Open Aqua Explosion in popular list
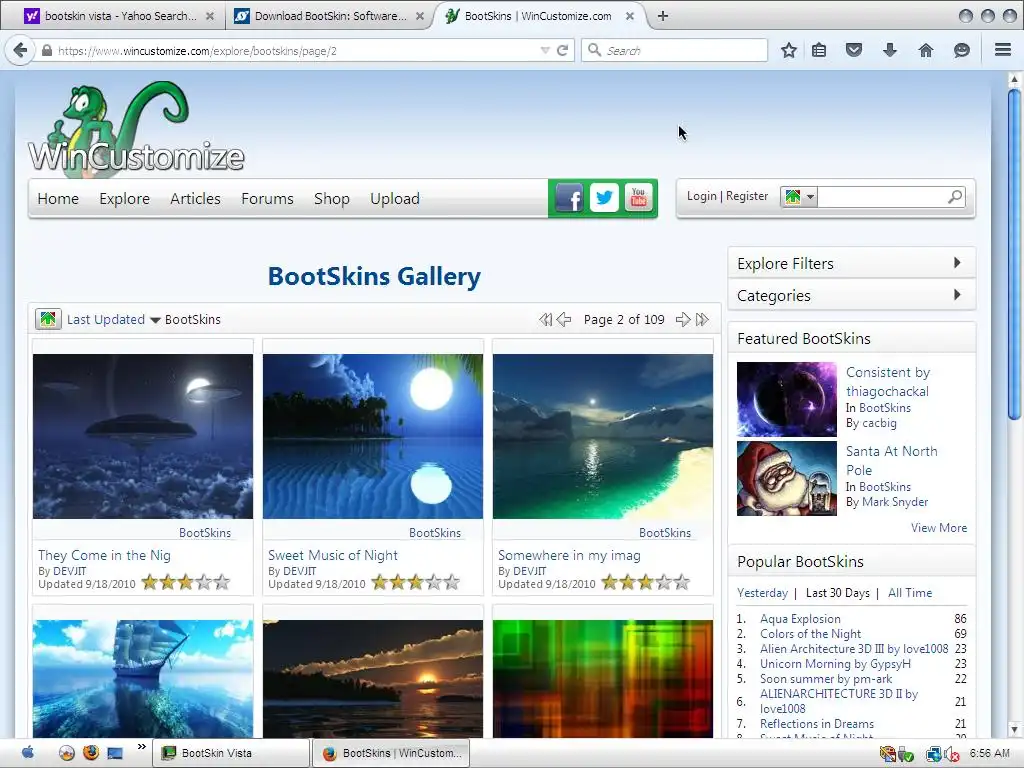Viewport: 1024px width, 768px height. pos(800,618)
